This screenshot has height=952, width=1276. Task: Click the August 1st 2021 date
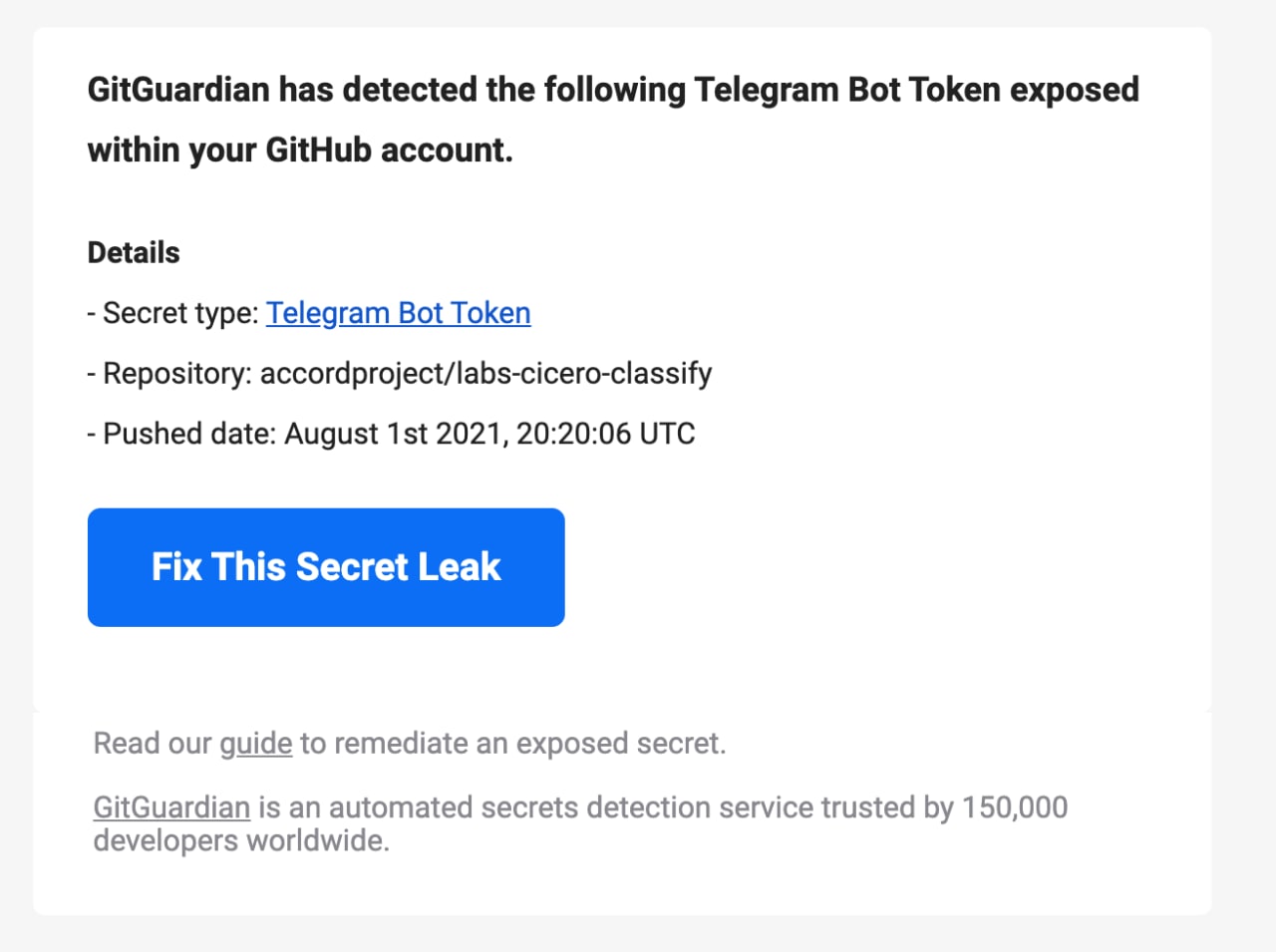click(x=396, y=434)
